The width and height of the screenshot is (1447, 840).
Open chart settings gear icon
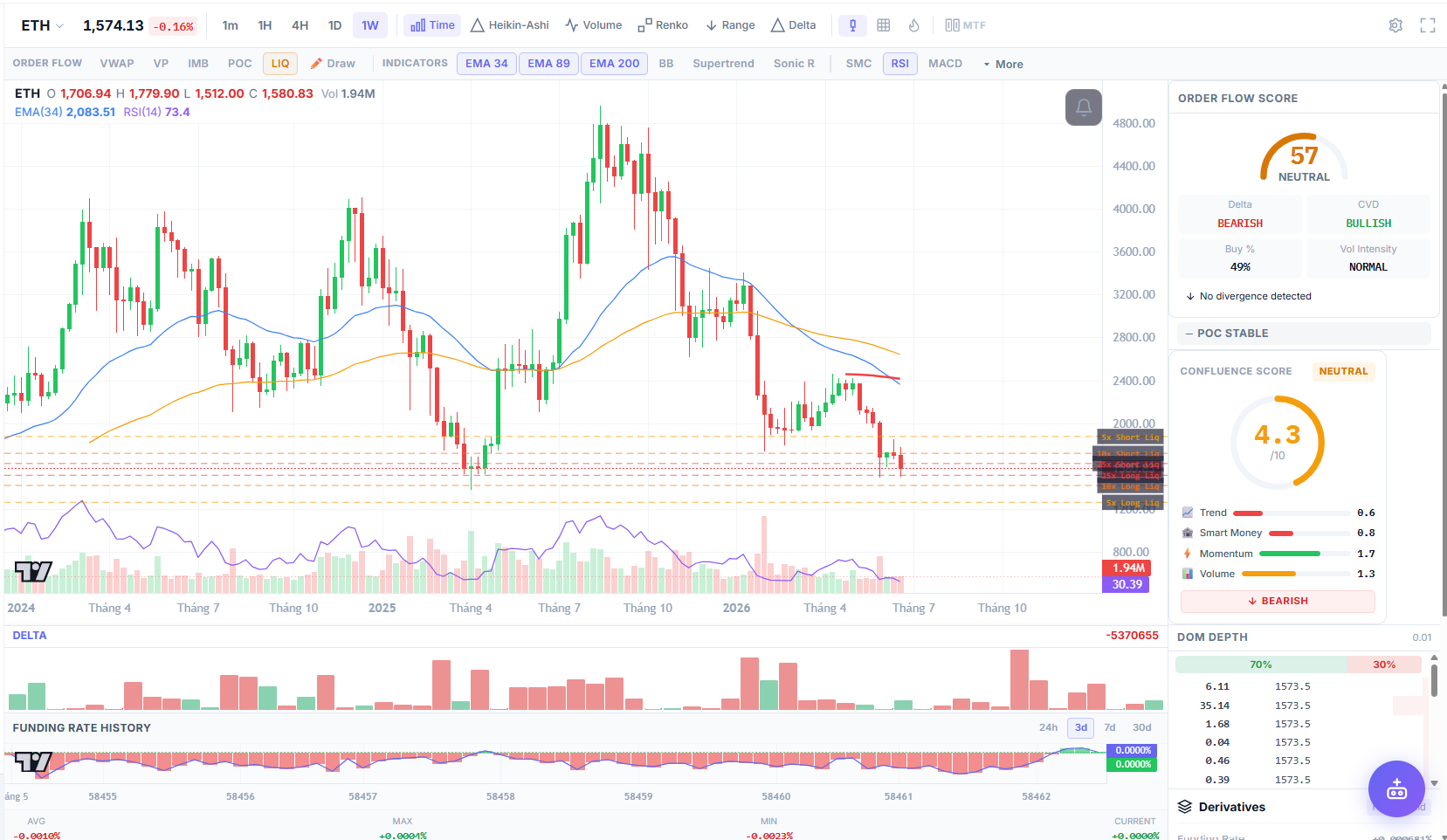(x=1395, y=25)
